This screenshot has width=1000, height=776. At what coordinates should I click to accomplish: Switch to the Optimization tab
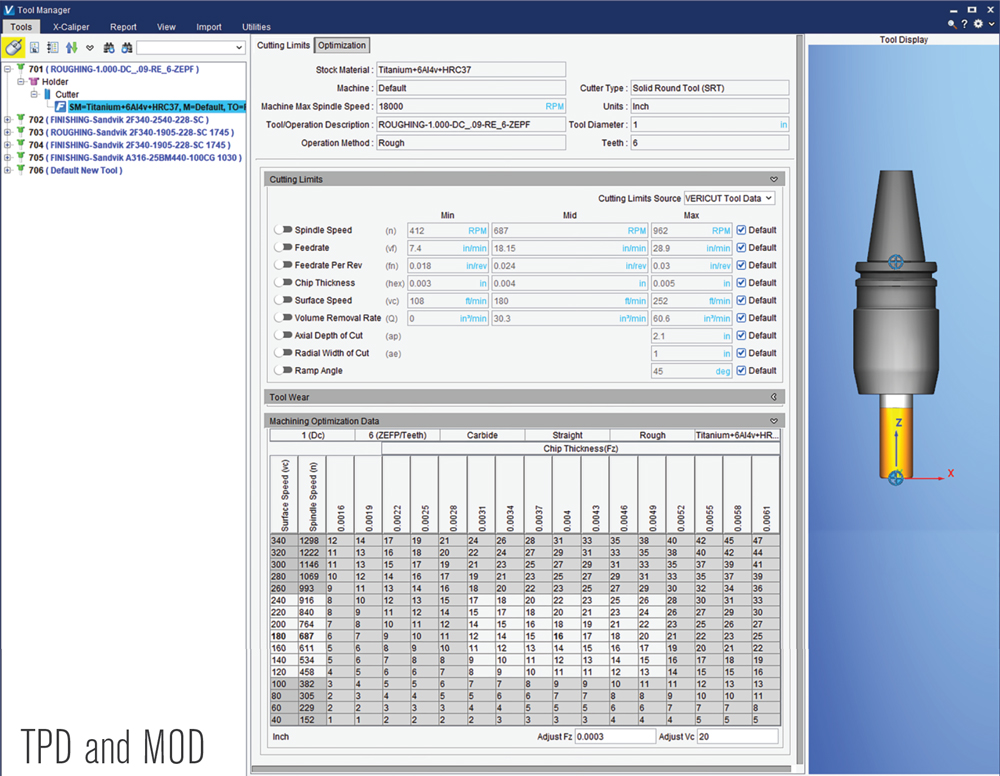[342, 45]
